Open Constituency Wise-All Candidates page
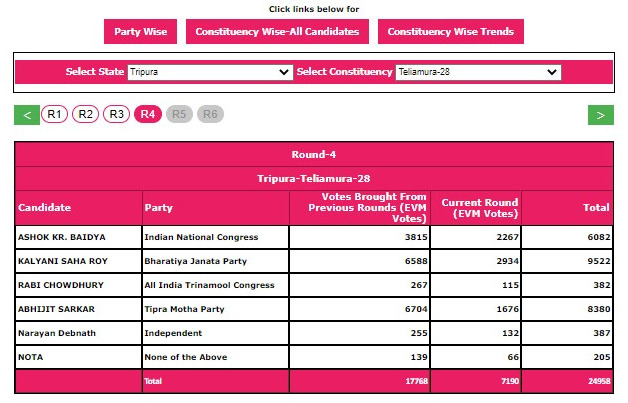The image size is (628, 403). click(277, 32)
